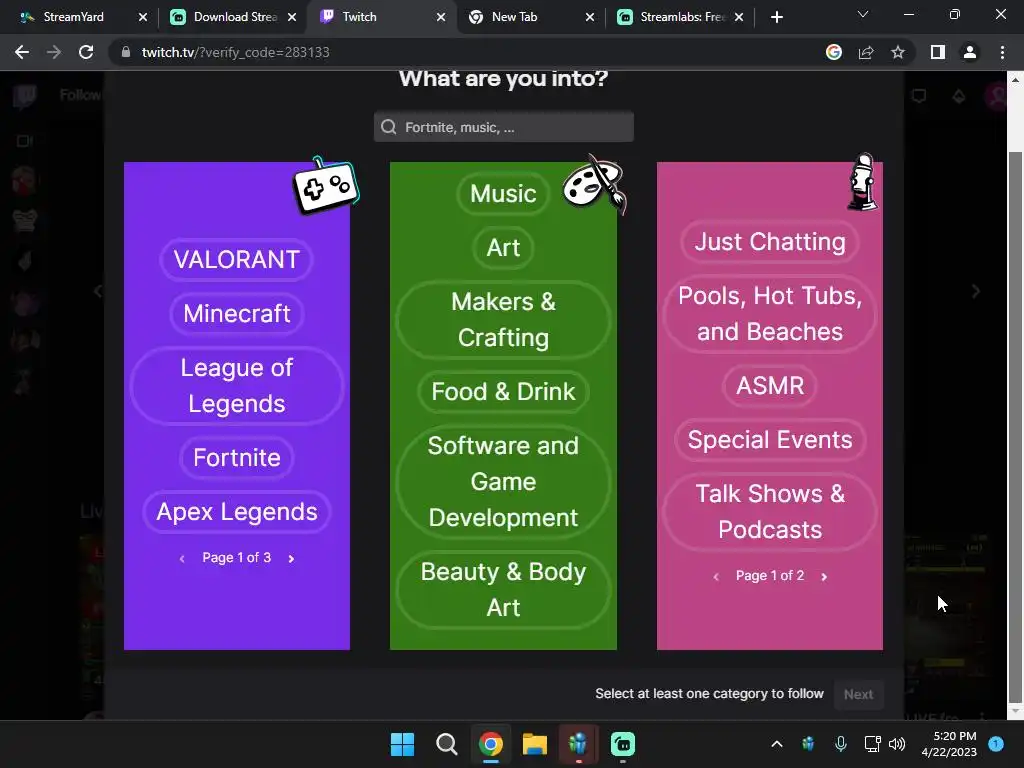Viewport: 1024px width, 768px height.
Task: Open the notification badge in tray
Action: click(x=996, y=744)
